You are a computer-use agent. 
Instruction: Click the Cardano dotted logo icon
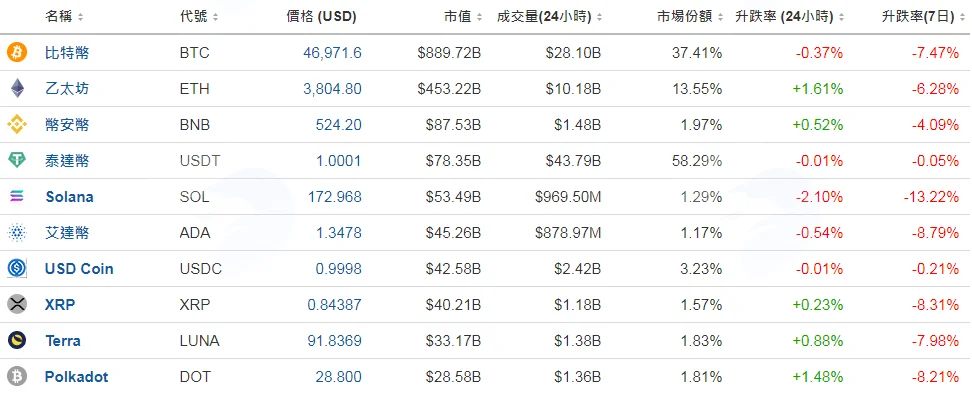pyautogui.click(x=17, y=232)
